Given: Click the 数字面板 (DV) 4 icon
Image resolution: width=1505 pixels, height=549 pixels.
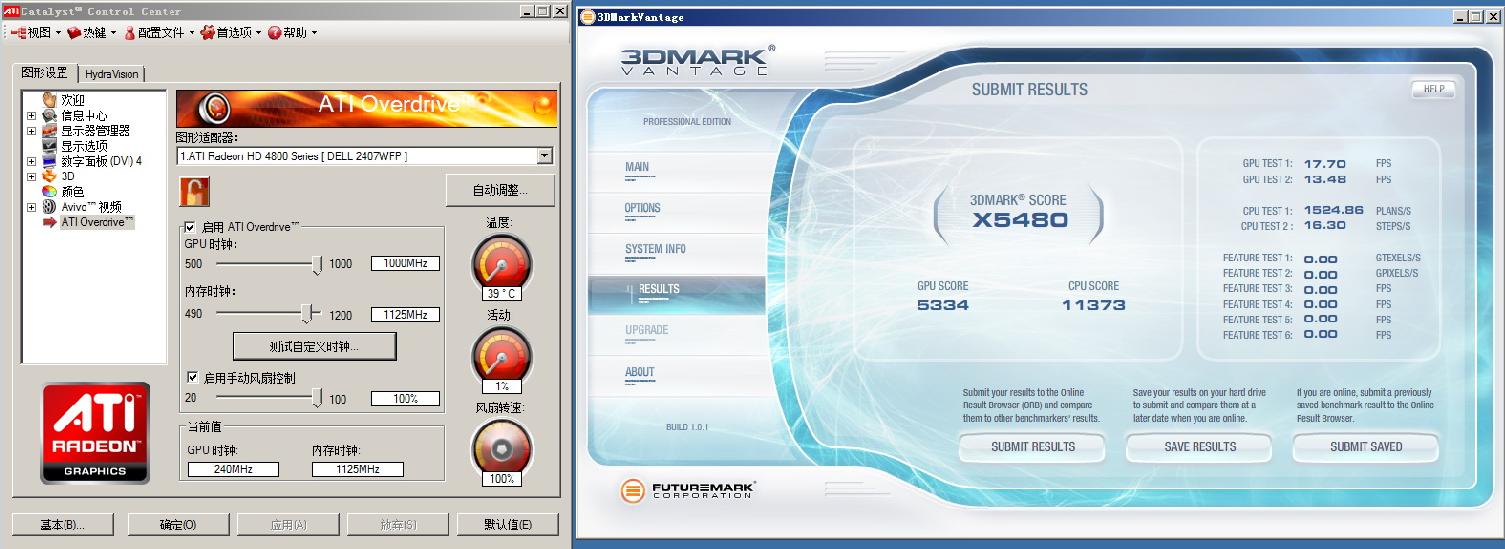Looking at the screenshot, I should click(49, 161).
